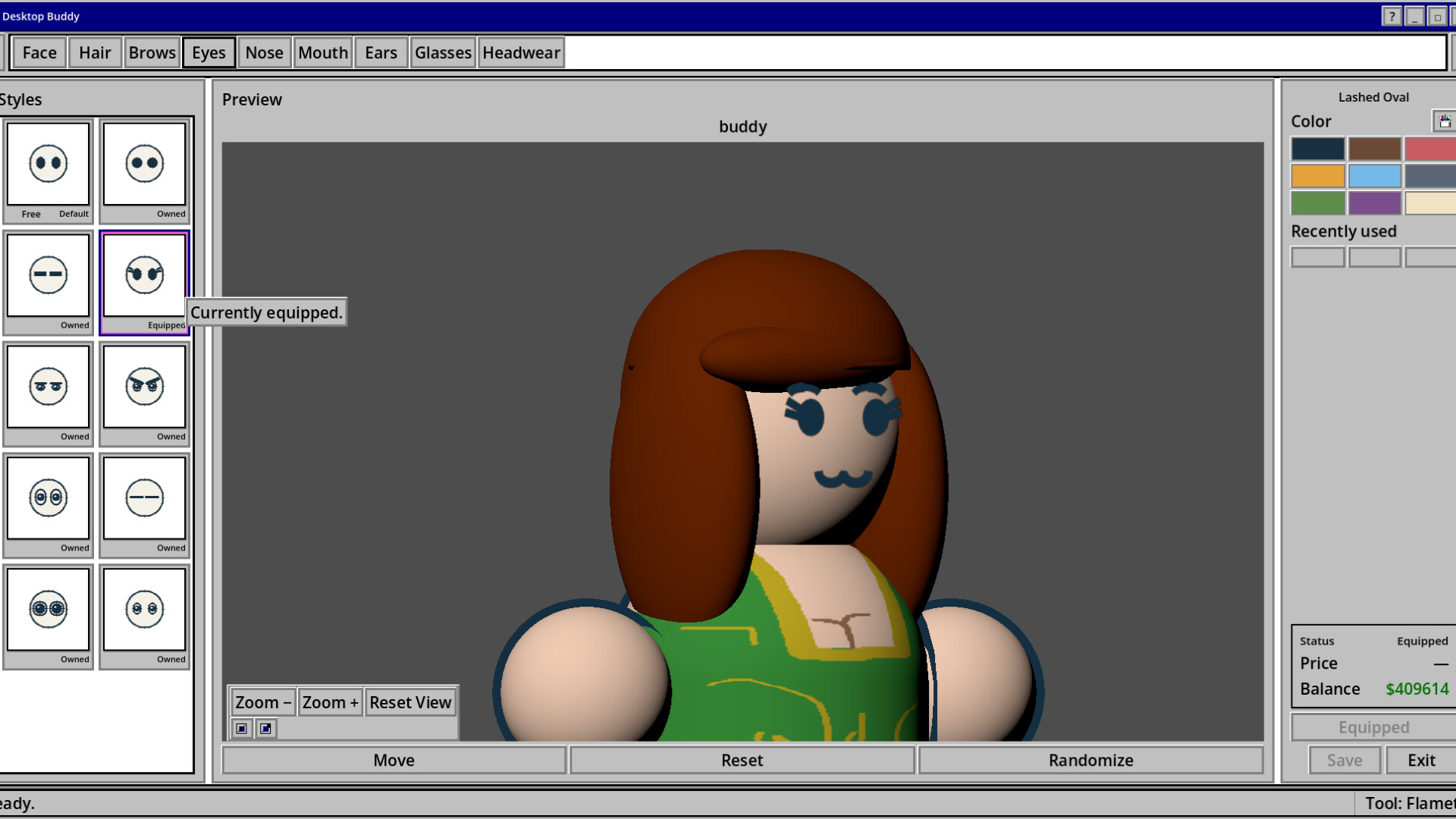The width and height of the screenshot is (1456, 819).
Task: Click the balance amount $409614
Action: coord(1417,689)
